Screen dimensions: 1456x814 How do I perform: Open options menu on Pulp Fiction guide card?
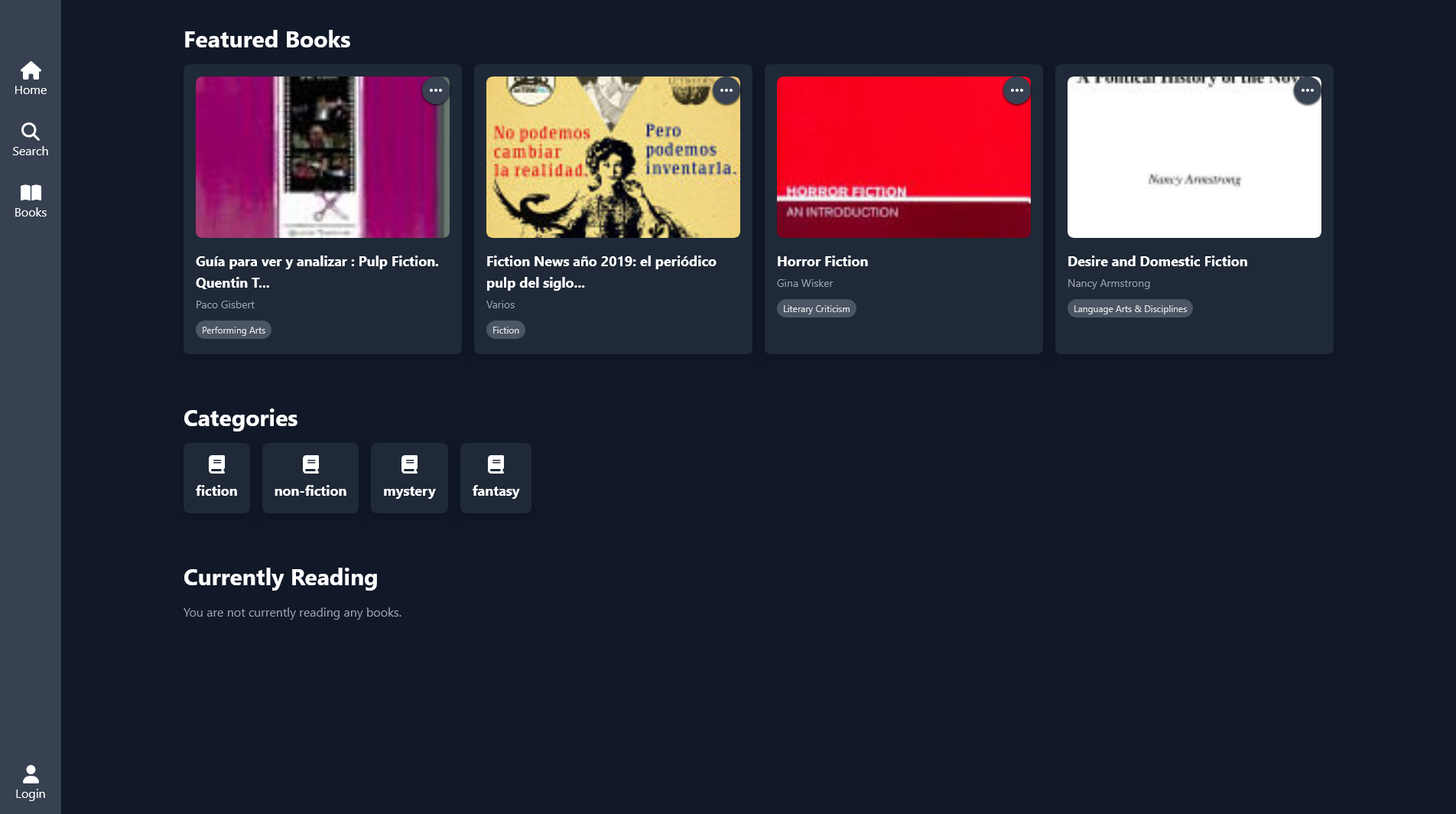[x=436, y=90]
